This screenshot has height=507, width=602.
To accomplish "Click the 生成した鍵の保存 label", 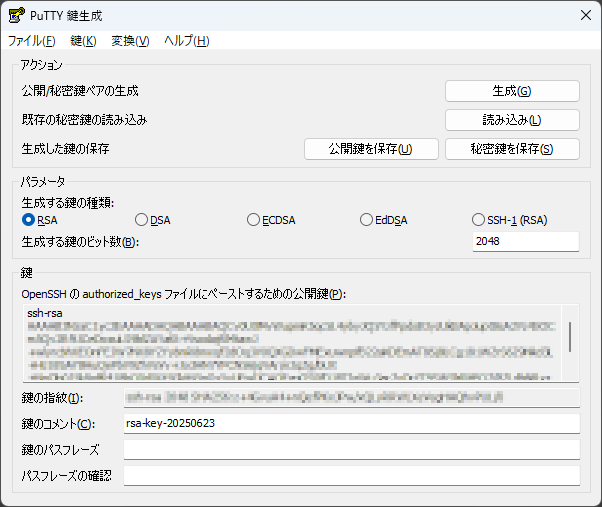I will [65, 149].
